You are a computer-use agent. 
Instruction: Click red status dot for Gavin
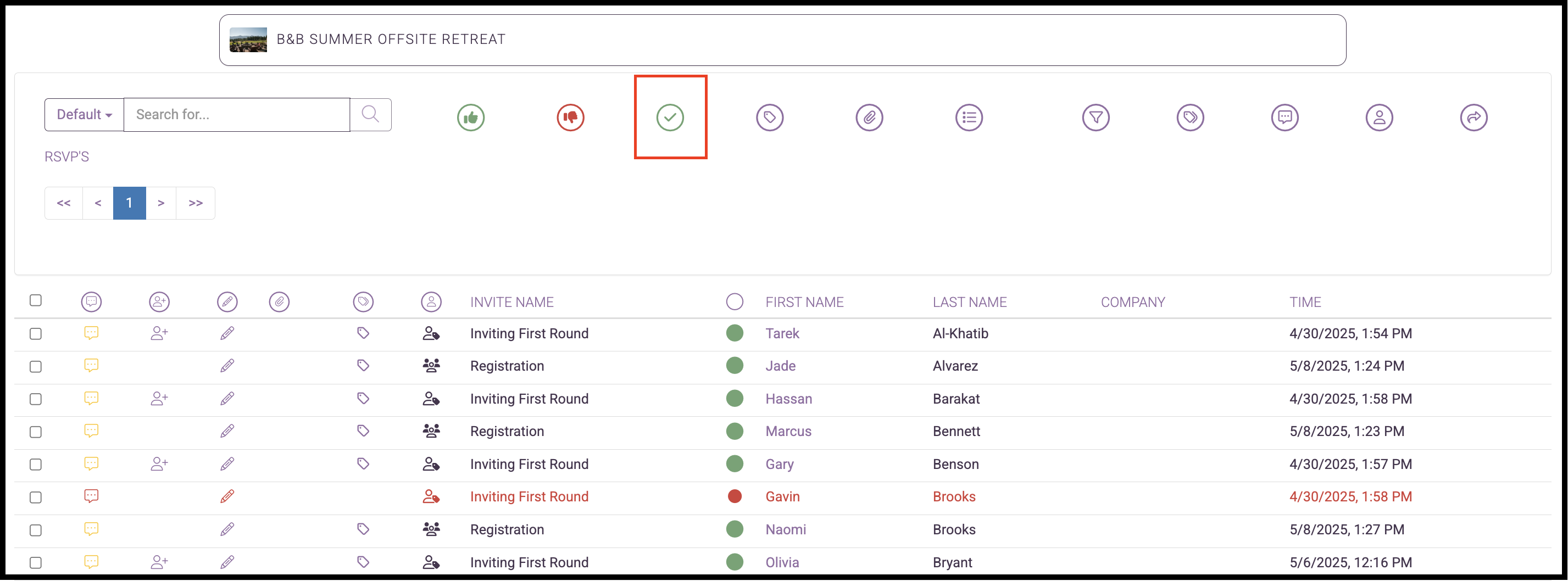735,496
